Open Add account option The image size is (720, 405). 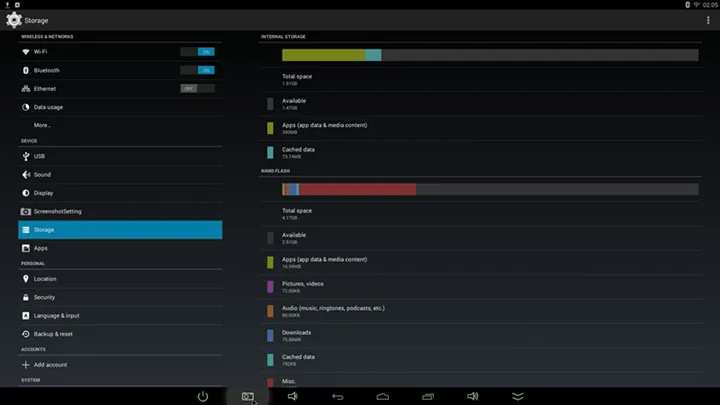click(x=120, y=365)
